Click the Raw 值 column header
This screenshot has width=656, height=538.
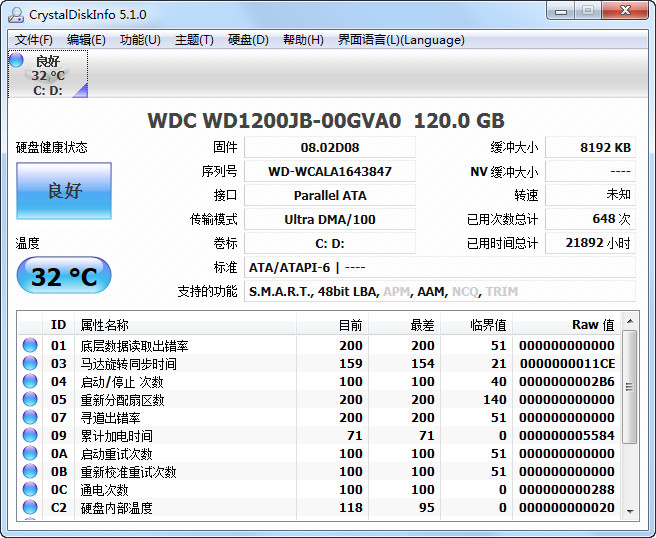(x=566, y=325)
